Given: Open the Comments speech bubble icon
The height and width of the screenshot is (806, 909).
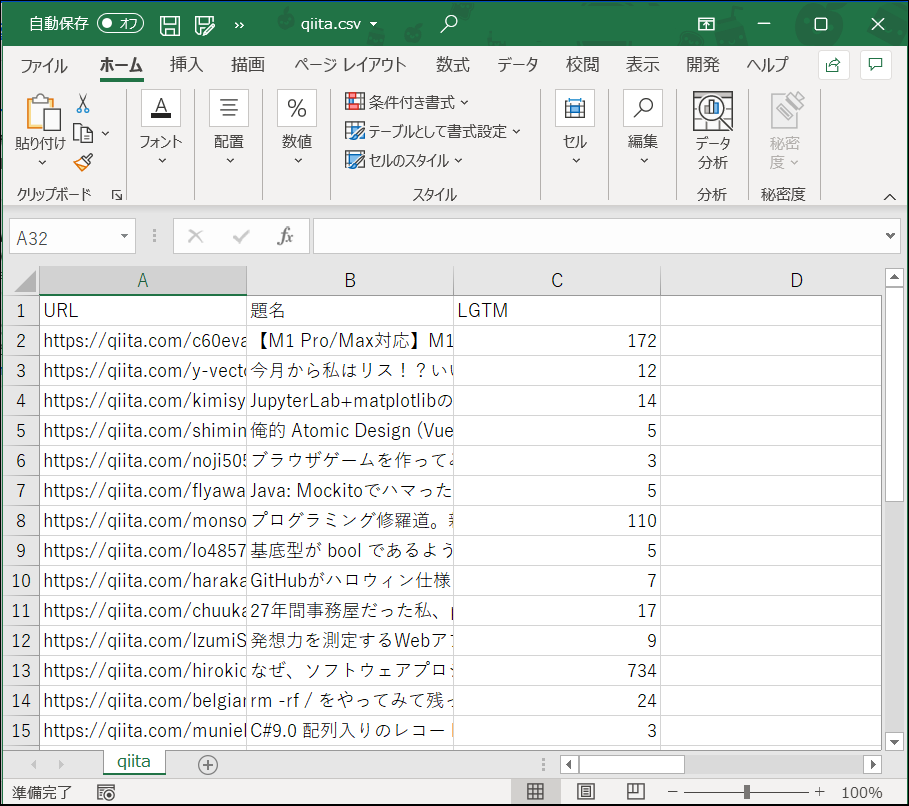Looking at the screenshot, I should [x=875, y=65].
